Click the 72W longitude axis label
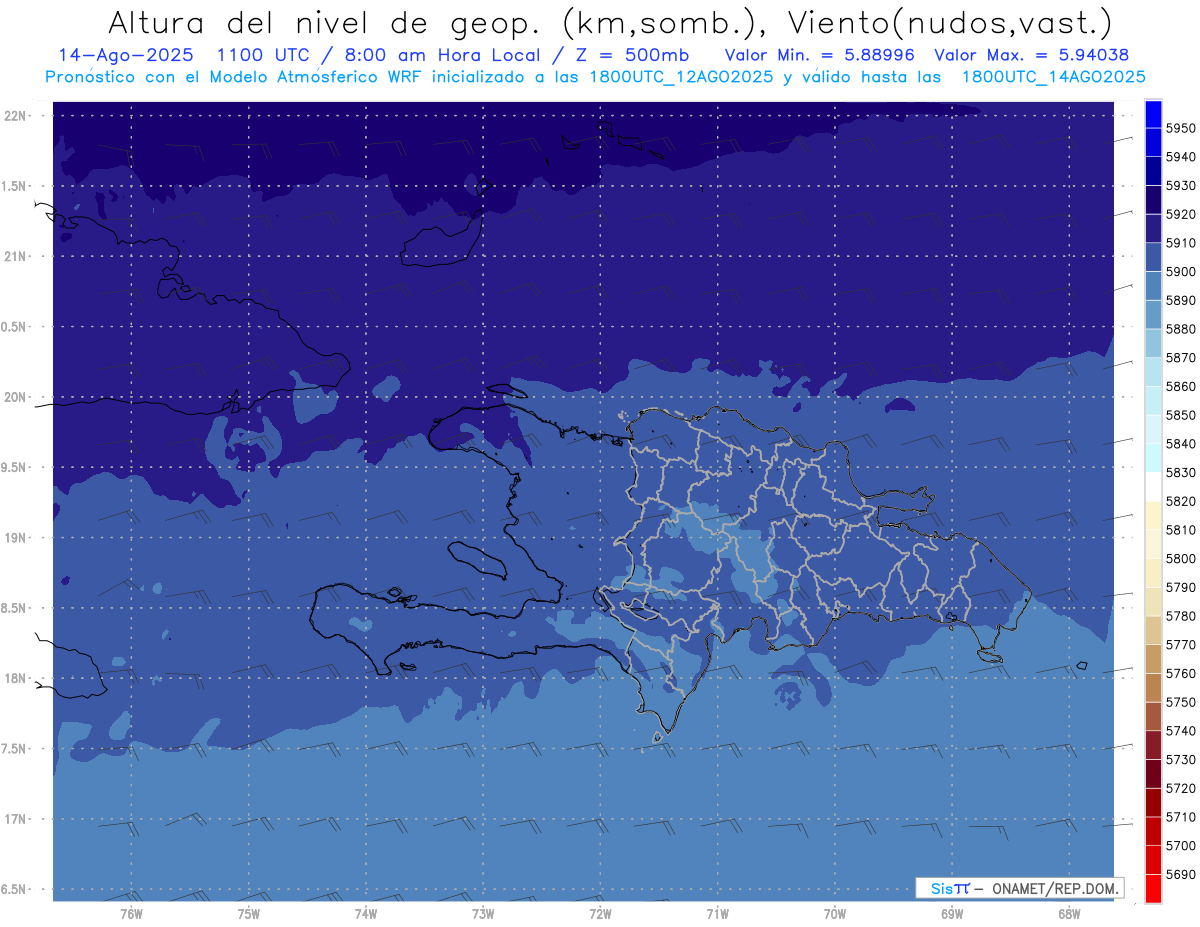Image resolution: width=1200 pixels, height=927 pixels. point(600,914)
